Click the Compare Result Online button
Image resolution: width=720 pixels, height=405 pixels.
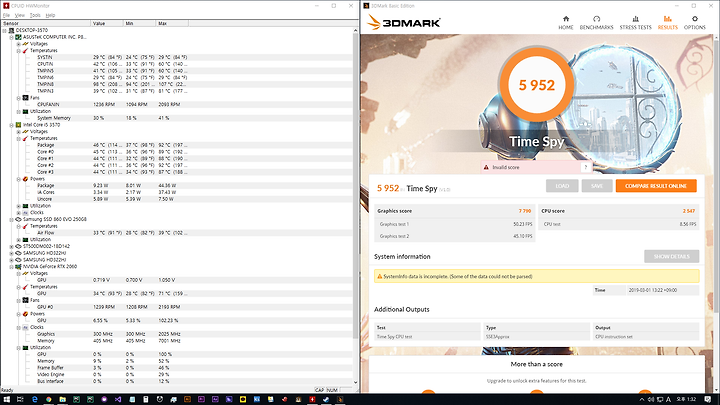(656, 186)
